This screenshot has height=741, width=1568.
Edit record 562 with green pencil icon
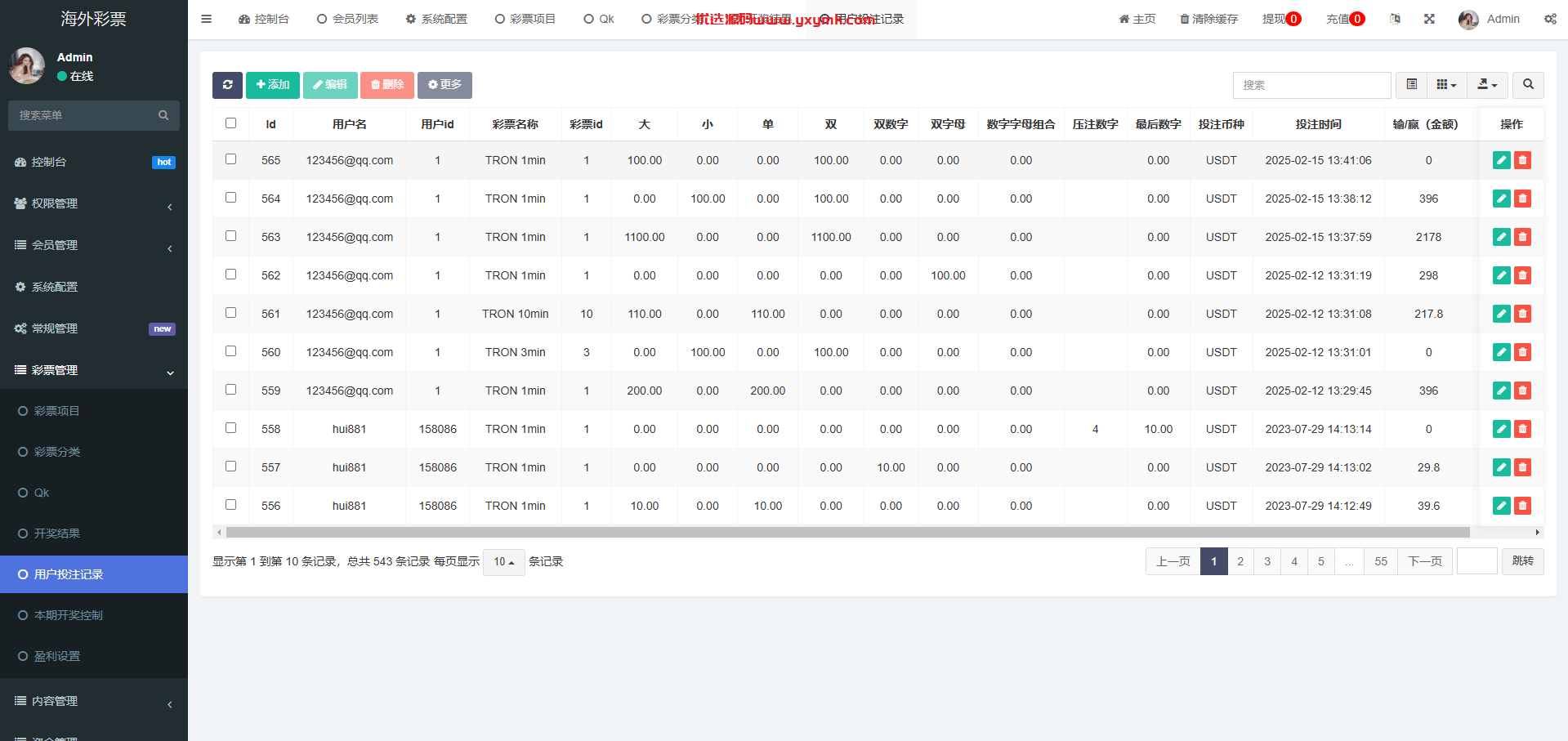pyautogui.click(x=1501, y=275)
